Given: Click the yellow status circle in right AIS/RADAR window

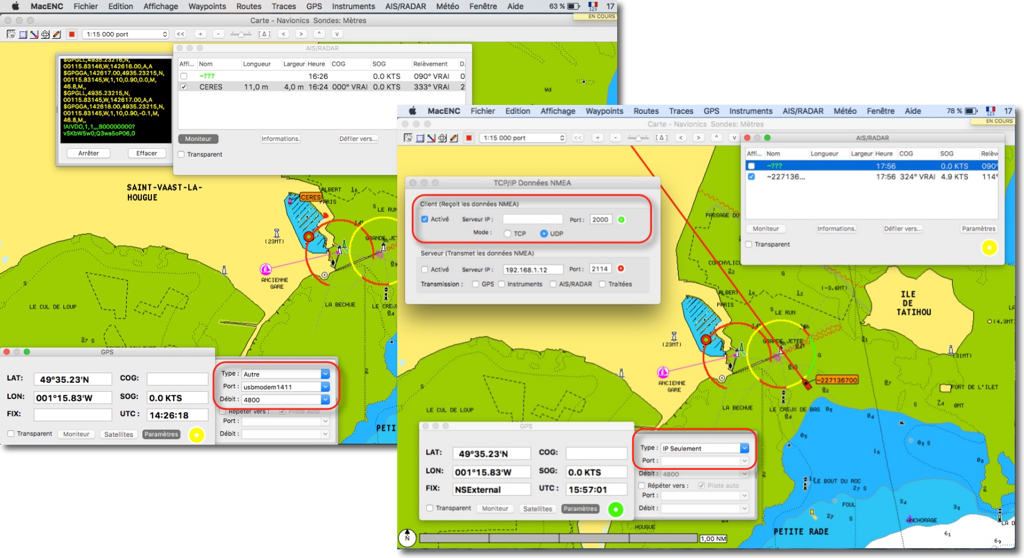Looking at the screenshot, I should (989, 248).
